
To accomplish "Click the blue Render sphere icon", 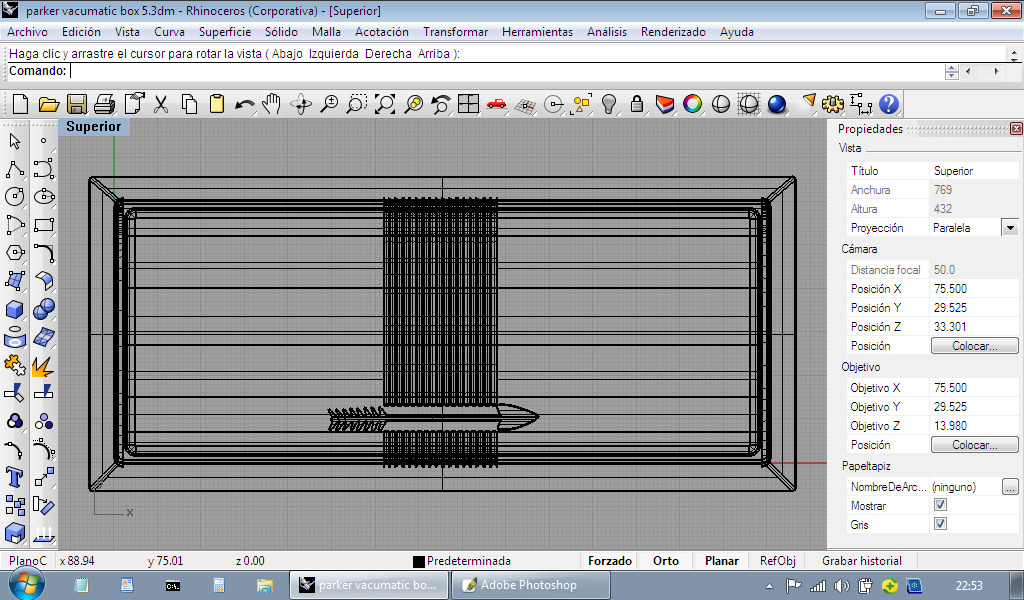I will coord(777,104).
